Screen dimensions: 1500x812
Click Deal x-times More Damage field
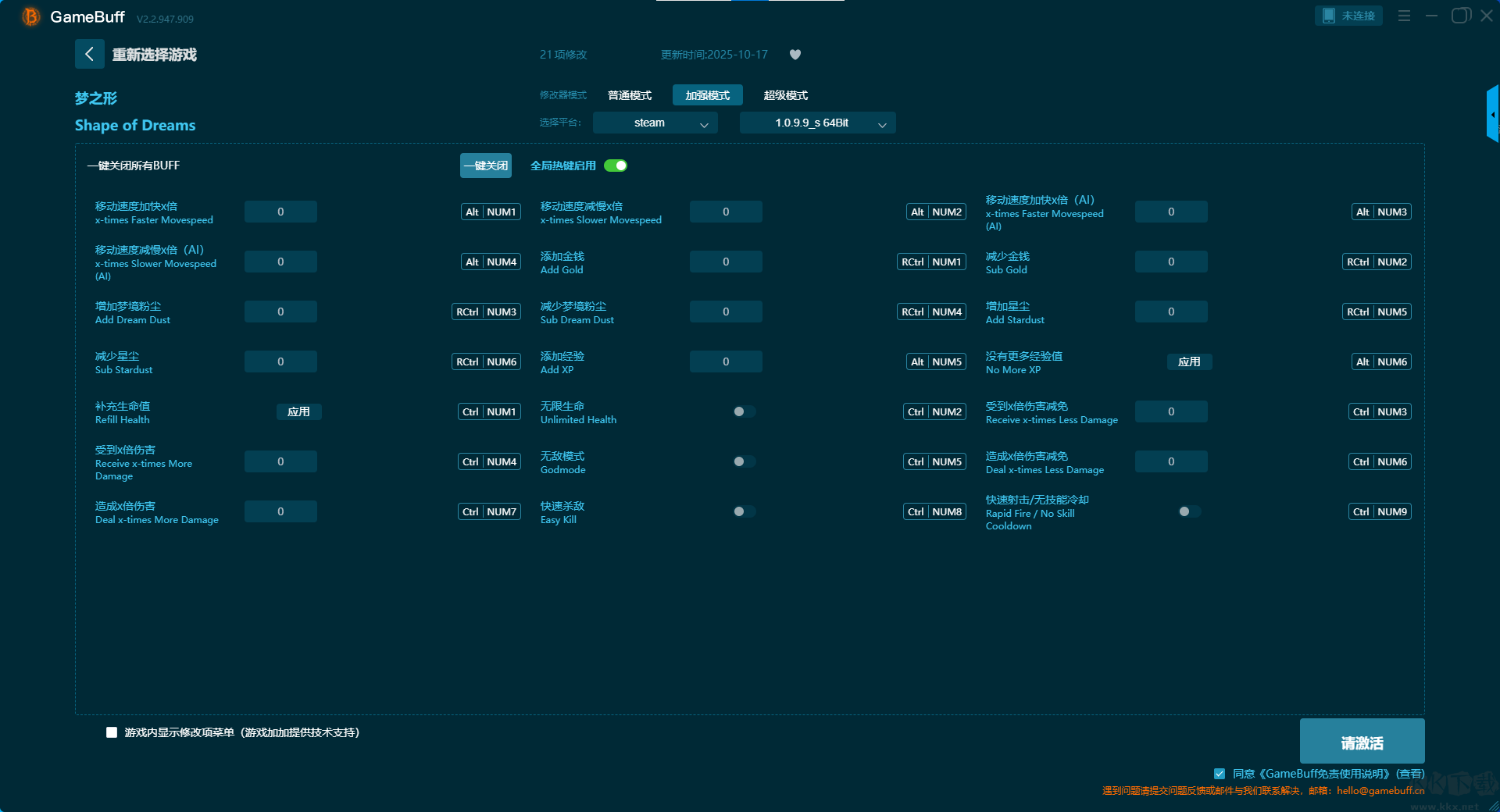pos(280,511)
